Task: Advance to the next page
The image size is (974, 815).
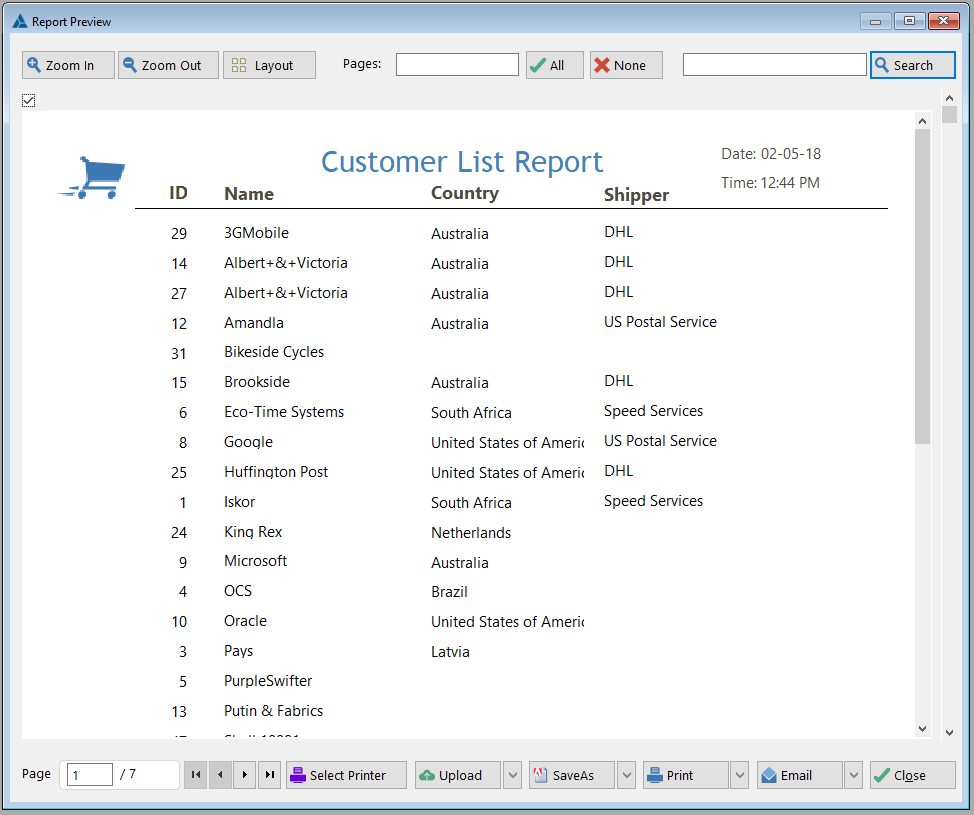Action: coord(245,775)
